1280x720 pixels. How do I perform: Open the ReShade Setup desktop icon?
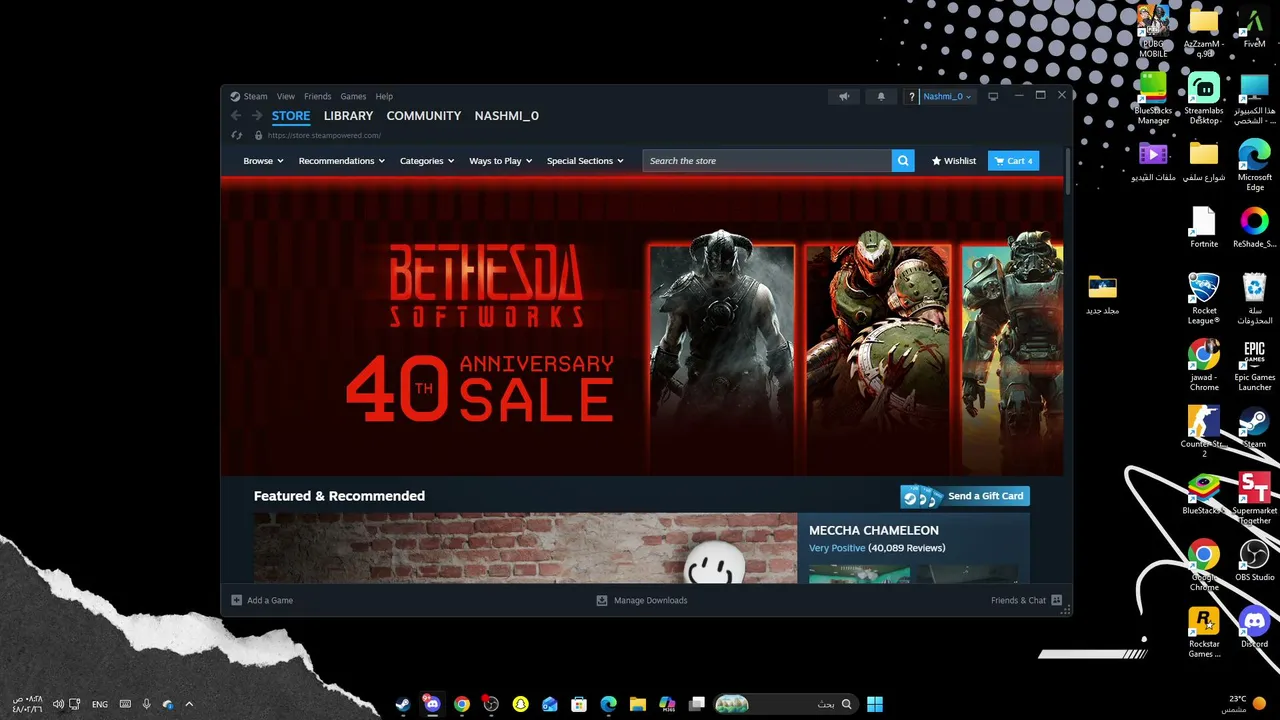[1254, 228]
